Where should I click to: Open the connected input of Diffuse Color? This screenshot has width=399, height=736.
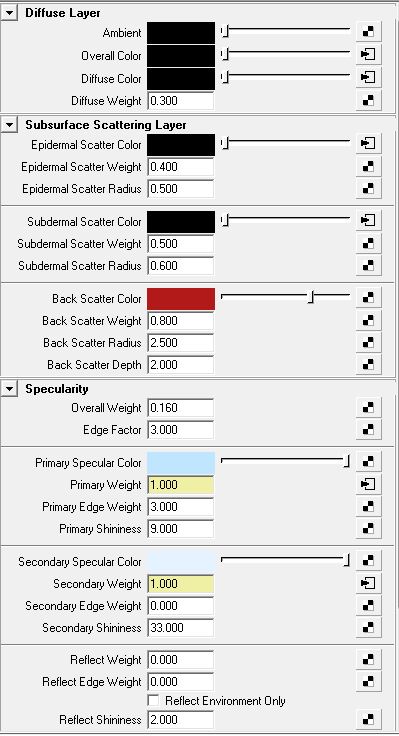(368, 77)
